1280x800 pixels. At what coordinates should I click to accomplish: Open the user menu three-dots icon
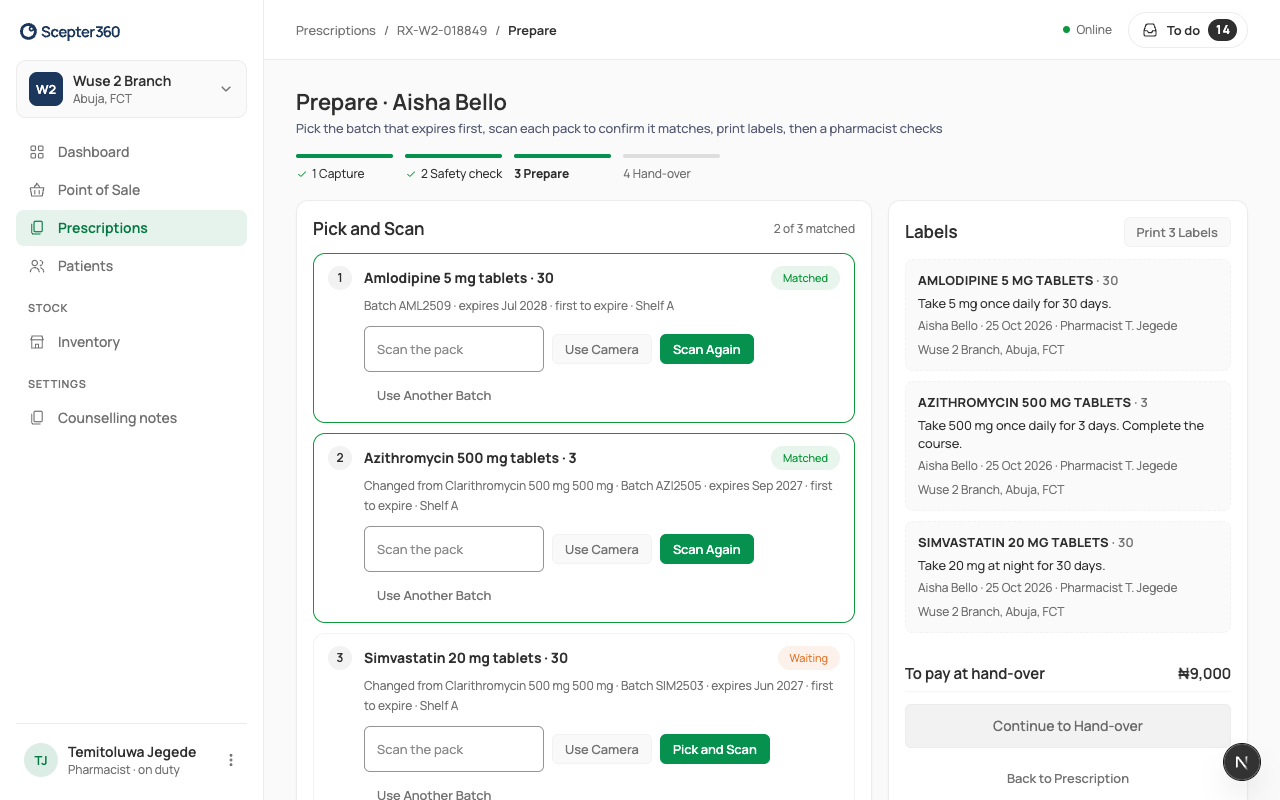pos(231,760)
